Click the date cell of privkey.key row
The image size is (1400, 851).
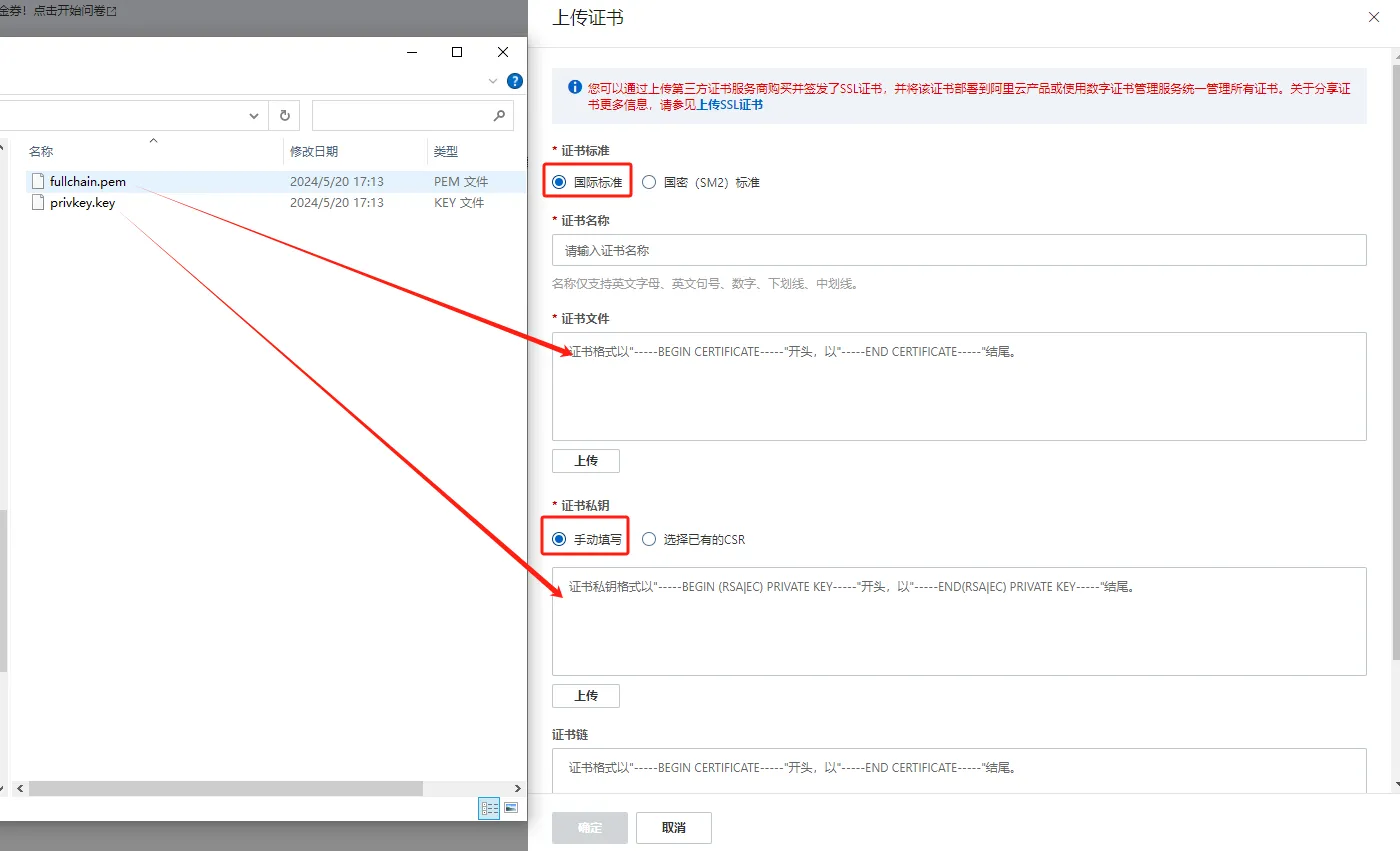coord(337,203)
